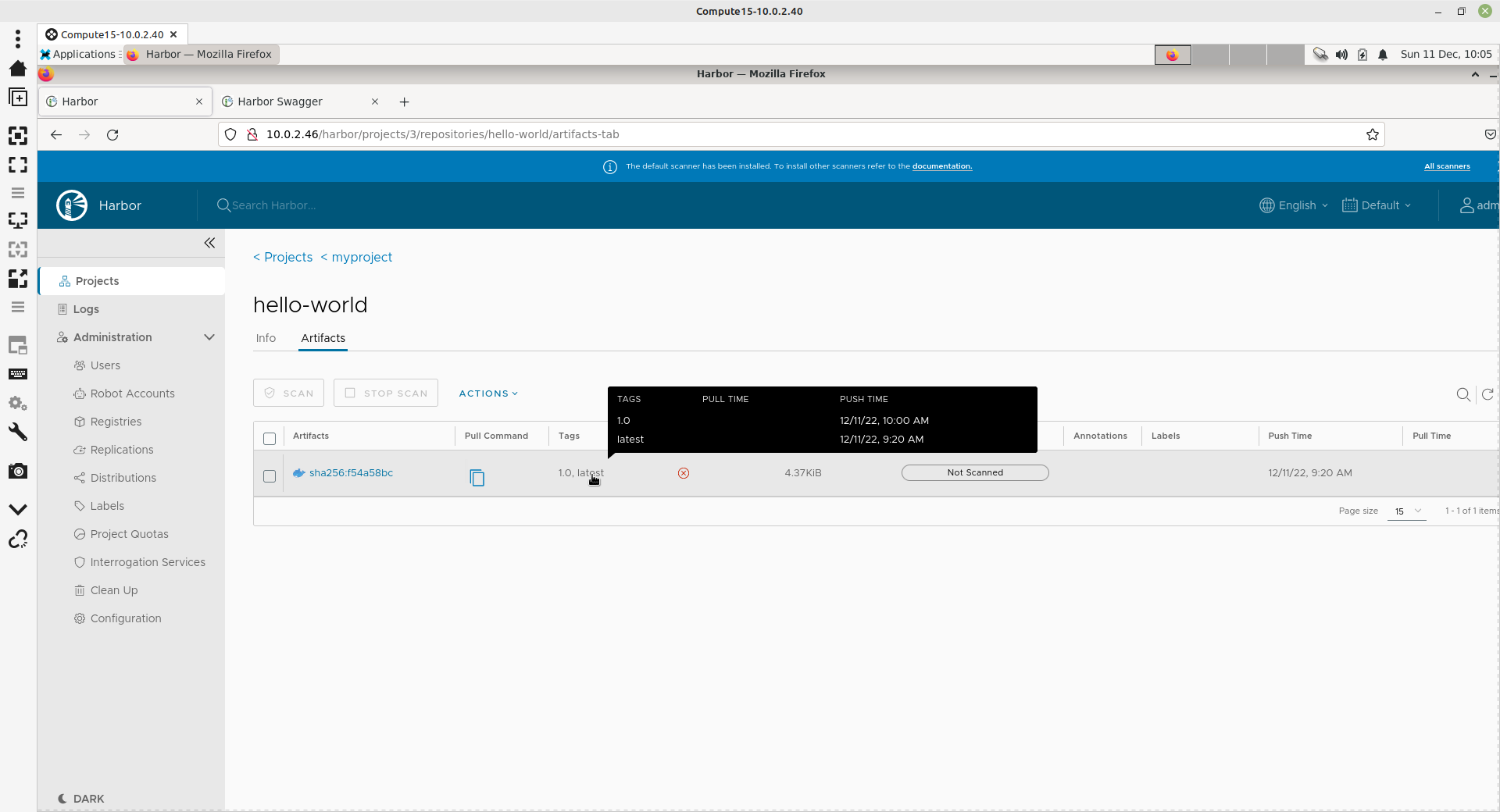
Task: Open the ACTIONS dropdown
Action: 488,394
